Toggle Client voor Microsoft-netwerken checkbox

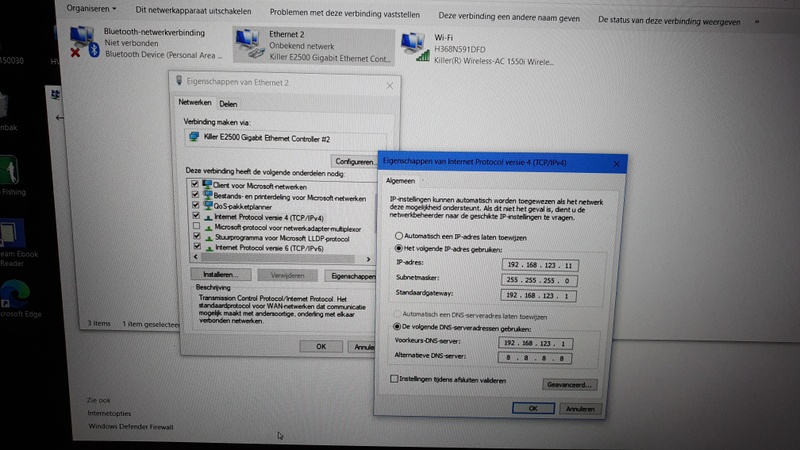pyautogui.click(x=194, y=184)
